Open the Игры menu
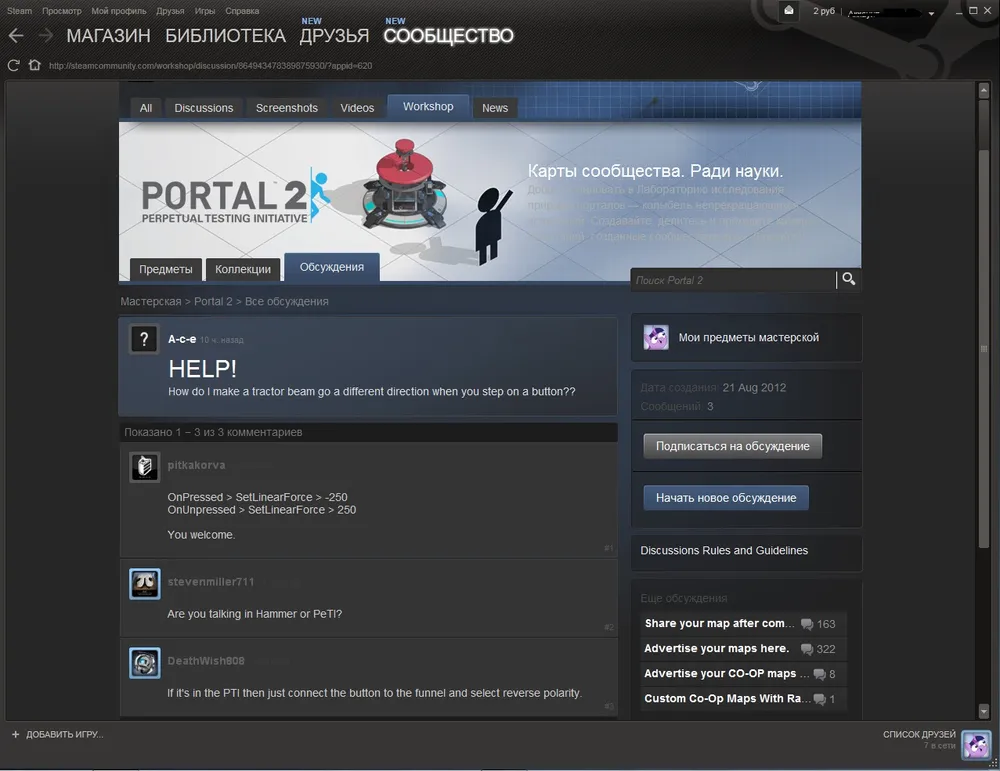This screenshot has width=1000, height=771. 205,11
